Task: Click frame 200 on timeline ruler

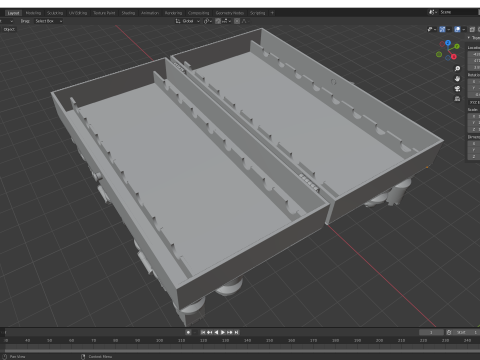Action: (x=379, y=340)
